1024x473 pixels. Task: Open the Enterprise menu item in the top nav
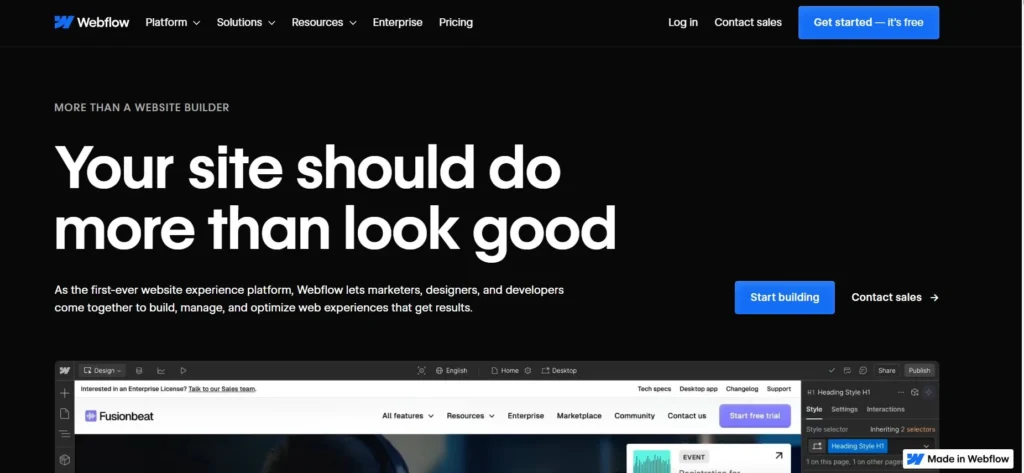pos(398,22)
